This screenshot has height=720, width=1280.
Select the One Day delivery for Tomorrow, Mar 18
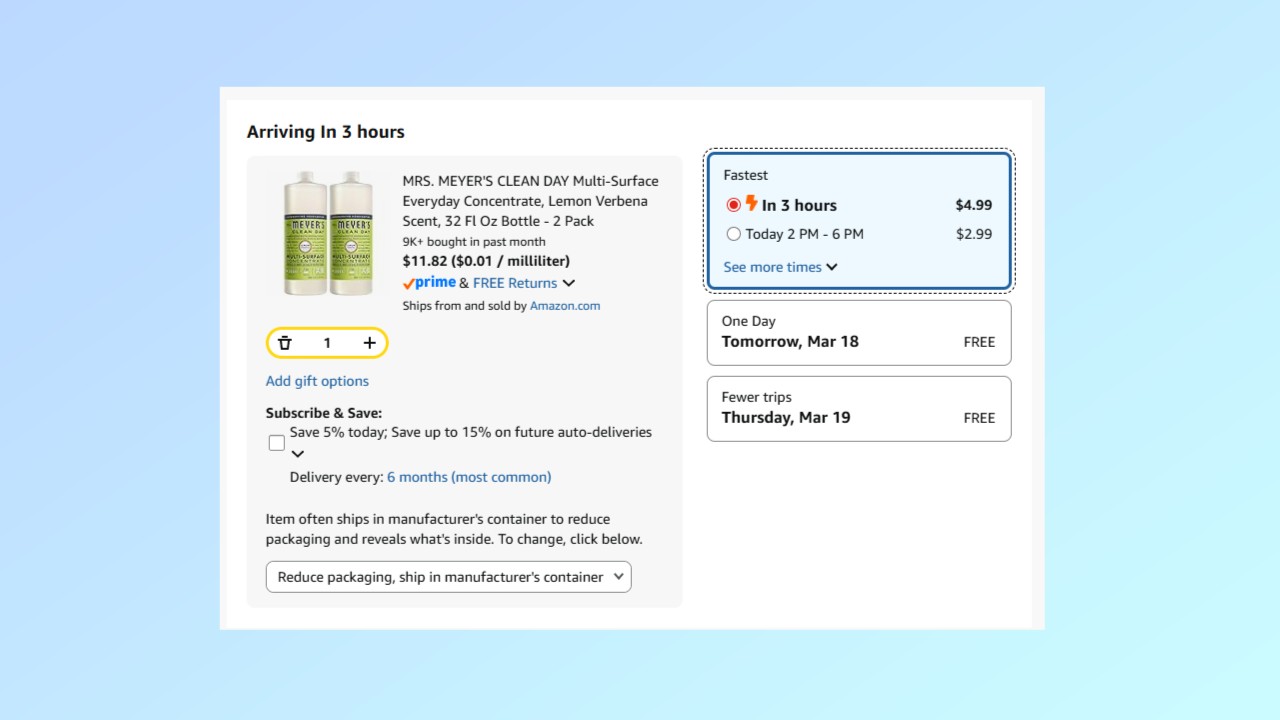coord(858,332)
